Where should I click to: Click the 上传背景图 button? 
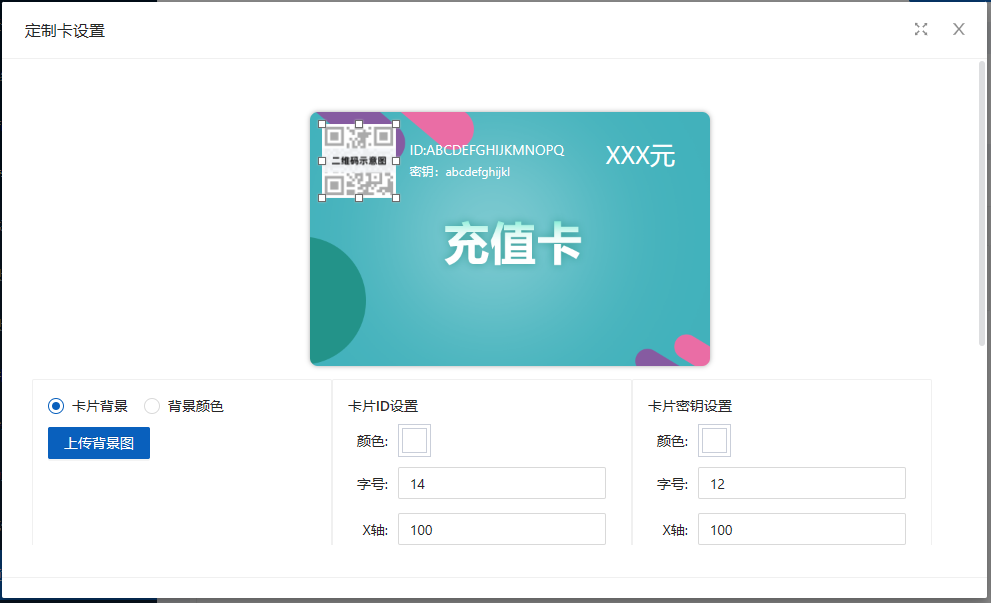click(99, 443)
